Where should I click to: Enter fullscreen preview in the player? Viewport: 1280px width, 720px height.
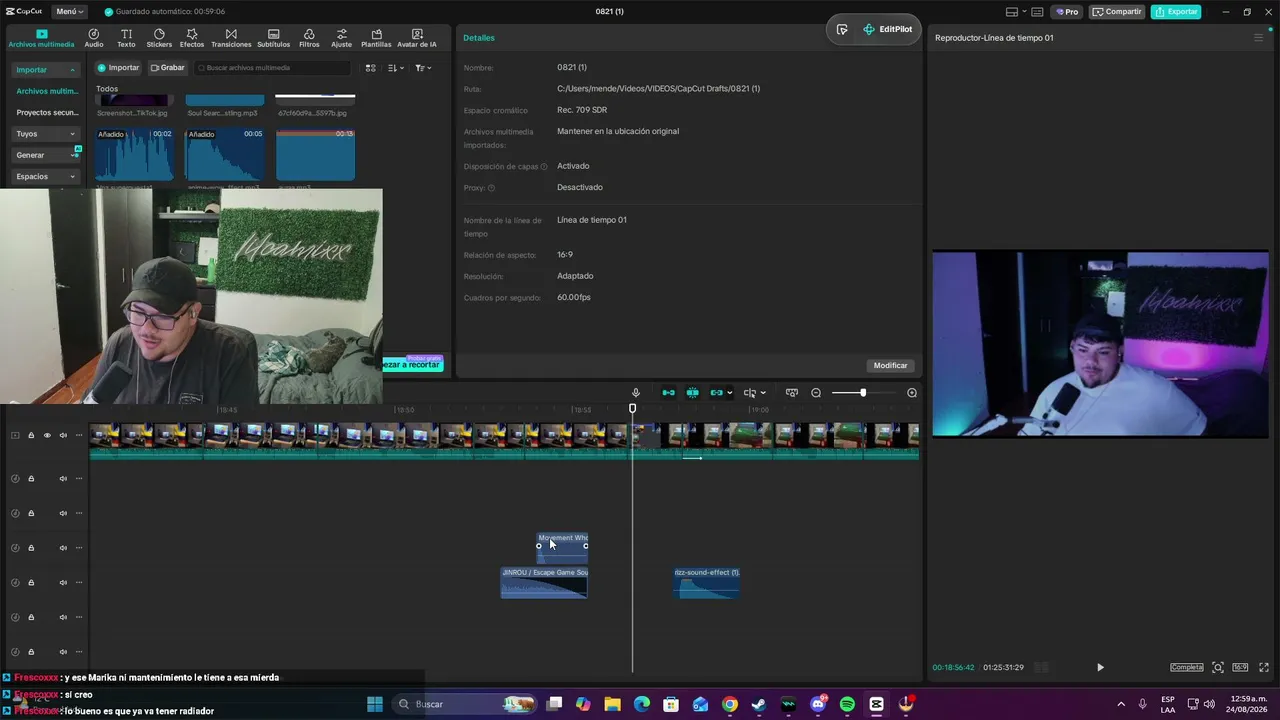[1264, 667]
